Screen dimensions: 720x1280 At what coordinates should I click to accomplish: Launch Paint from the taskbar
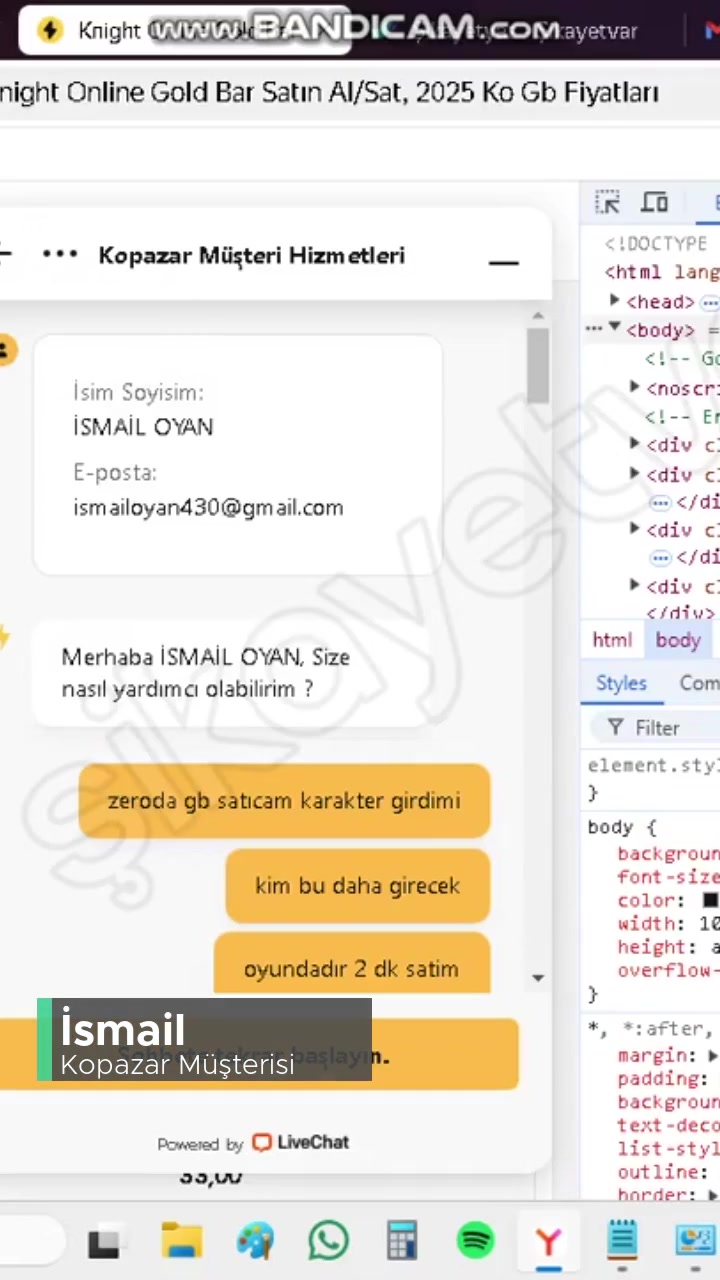pos(255,1242)
